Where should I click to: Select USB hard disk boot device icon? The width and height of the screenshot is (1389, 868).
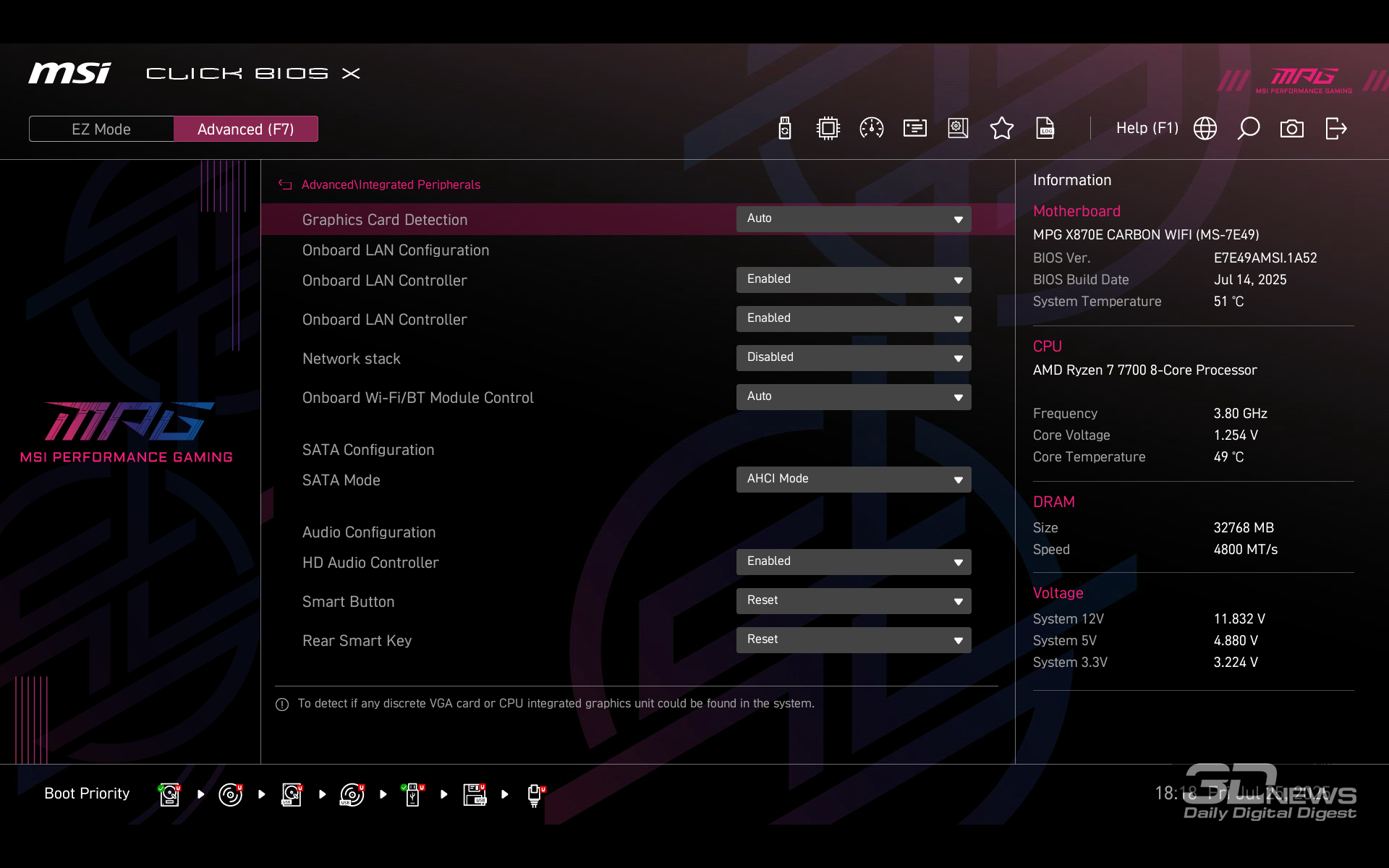pos(292,794)
